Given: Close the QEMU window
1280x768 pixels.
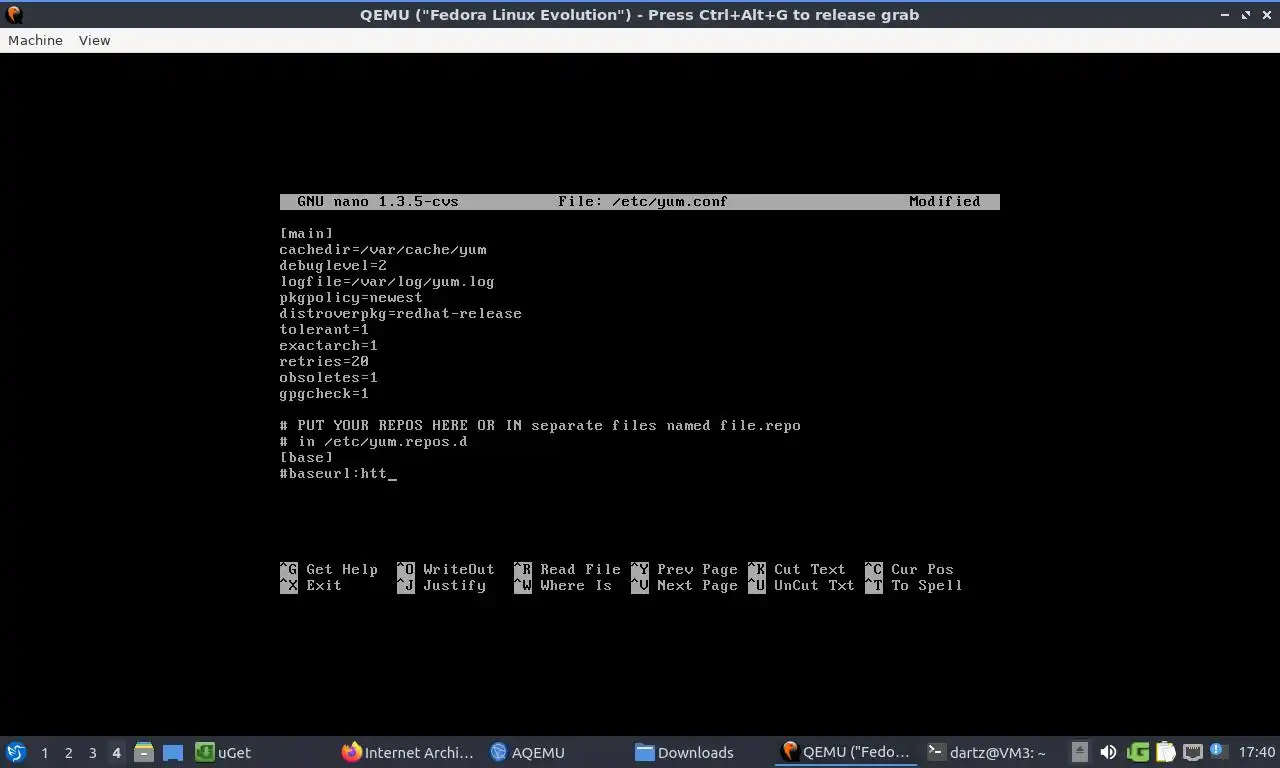Looking at the screenshot, I should click(1266, 14).
